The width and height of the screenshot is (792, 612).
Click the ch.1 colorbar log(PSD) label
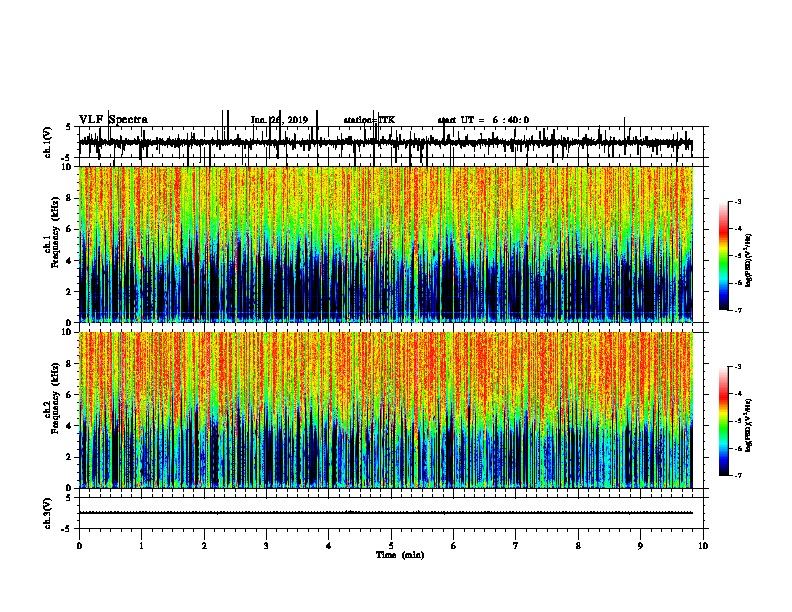click(748, 261)
